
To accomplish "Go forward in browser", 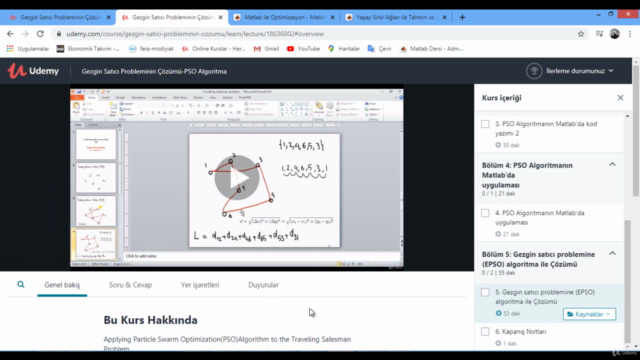I will point(25,34).
